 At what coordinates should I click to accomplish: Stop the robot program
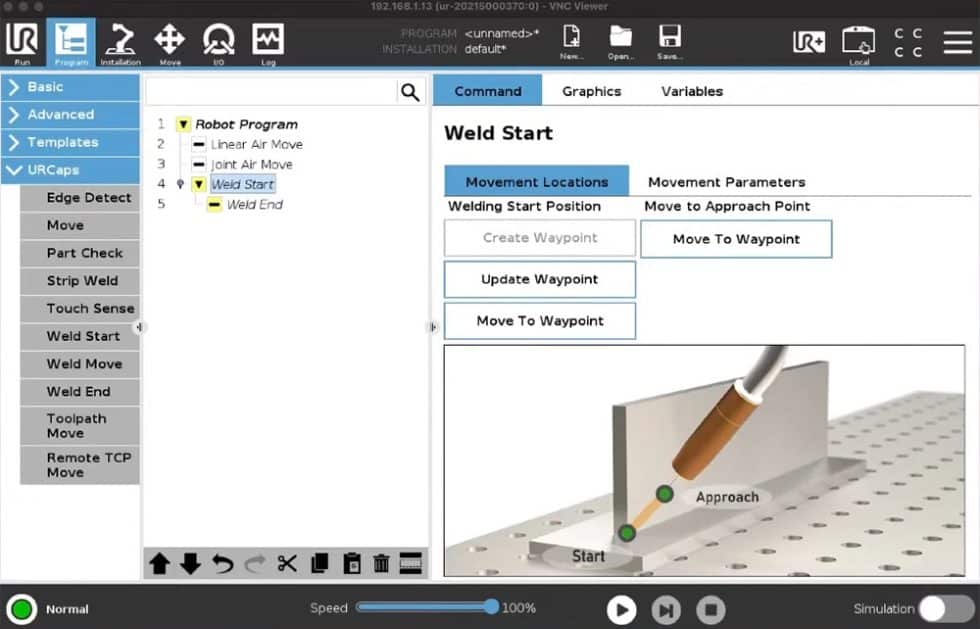tap(711, 610)
